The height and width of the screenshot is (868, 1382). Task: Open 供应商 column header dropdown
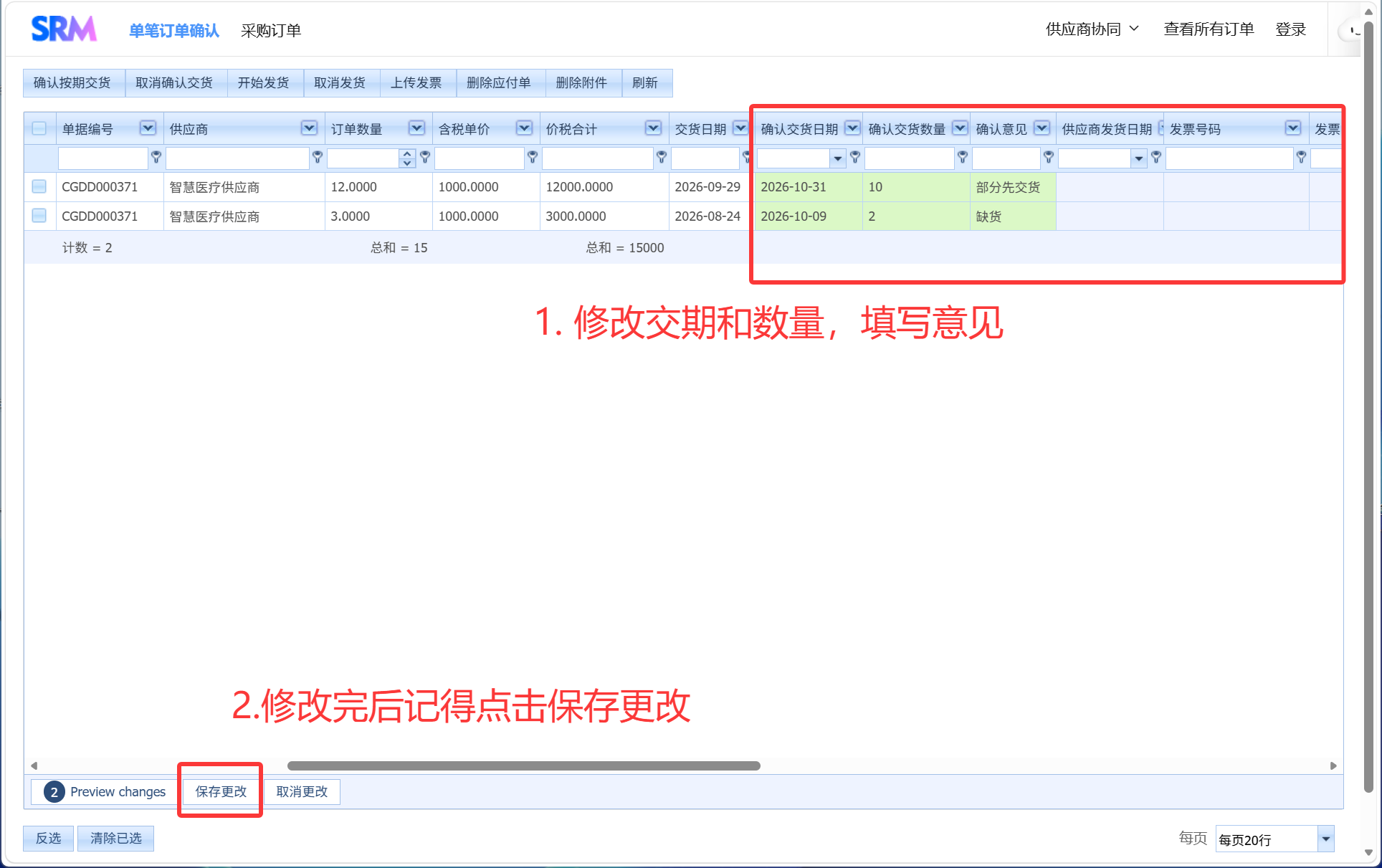coord(309,128)
